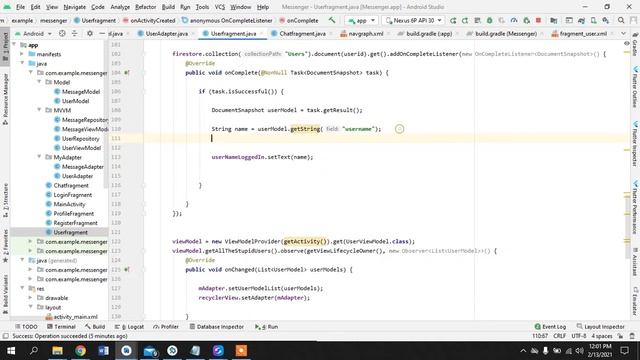Open the app run configuration dropdown
This screenshot has width=640, height=360.
[362, 20]
